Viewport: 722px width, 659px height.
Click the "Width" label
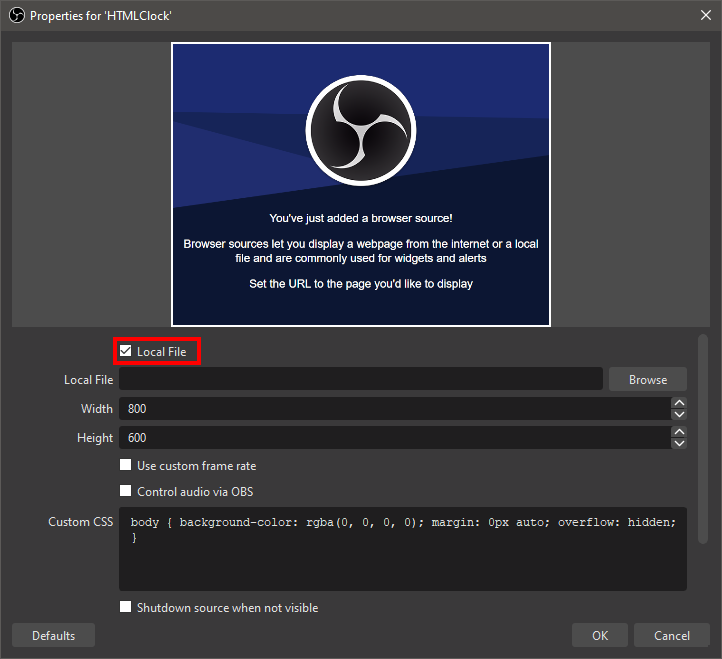click(x=97, y=408)
